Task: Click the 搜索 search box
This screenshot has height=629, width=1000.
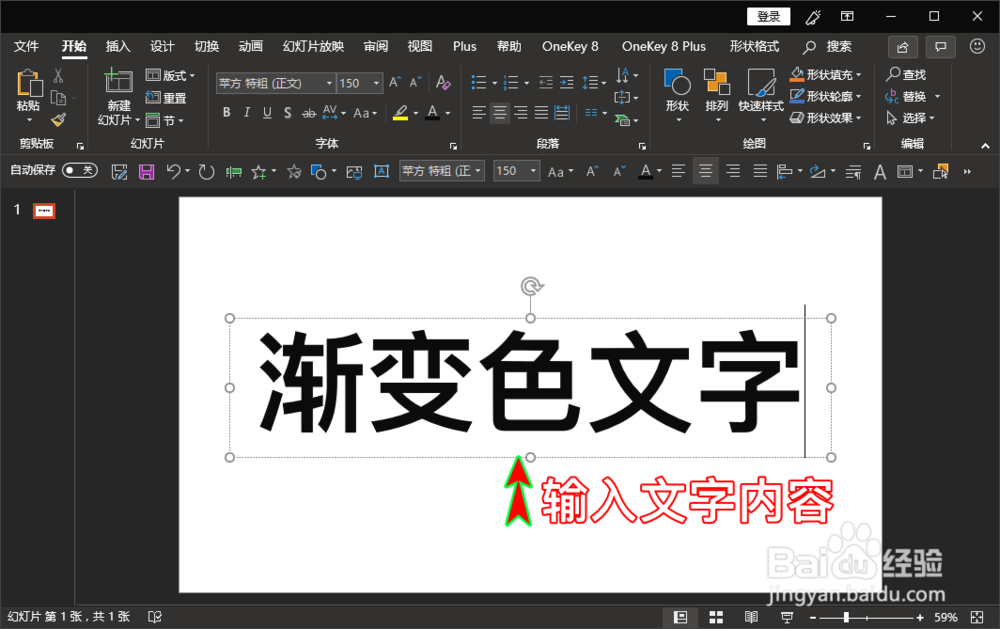Action: [x=841, y=46]
